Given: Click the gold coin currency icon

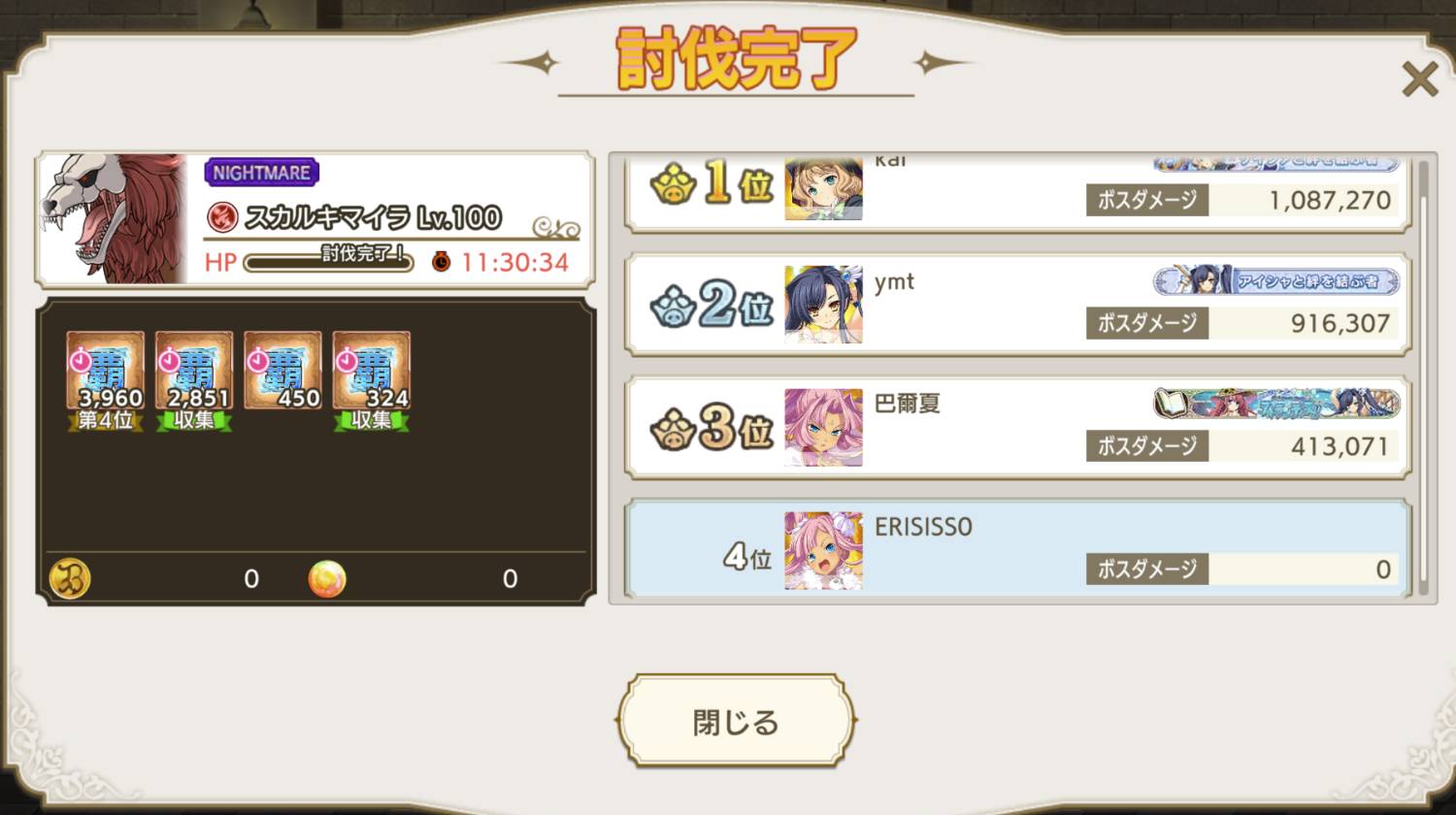Looking at the screenshot, I should tap(70, 578).
